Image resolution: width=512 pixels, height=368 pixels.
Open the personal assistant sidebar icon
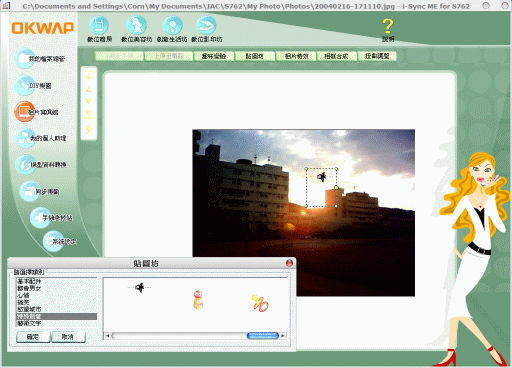coord(25,138)
